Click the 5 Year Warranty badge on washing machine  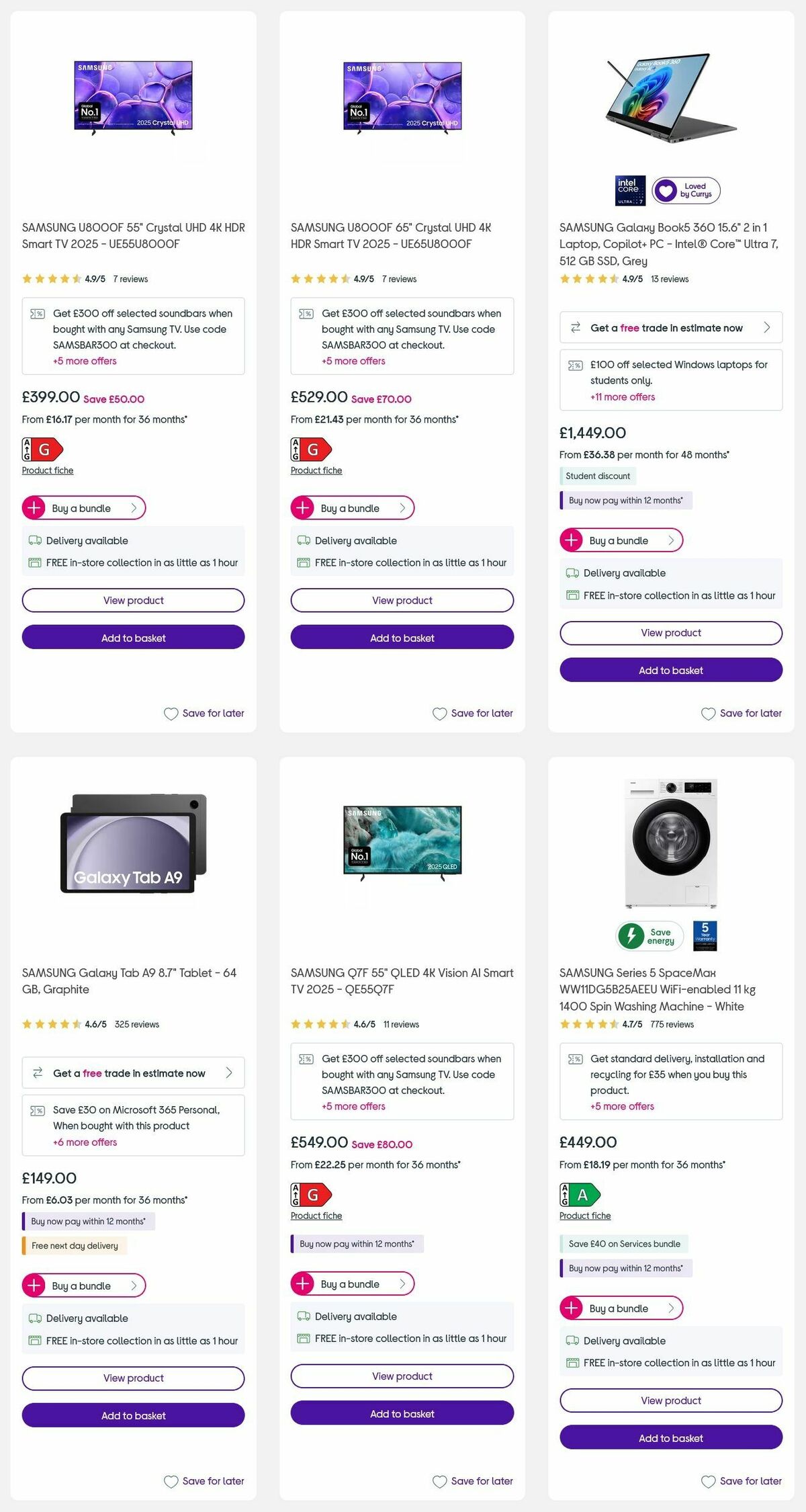(x=706, y=935)
